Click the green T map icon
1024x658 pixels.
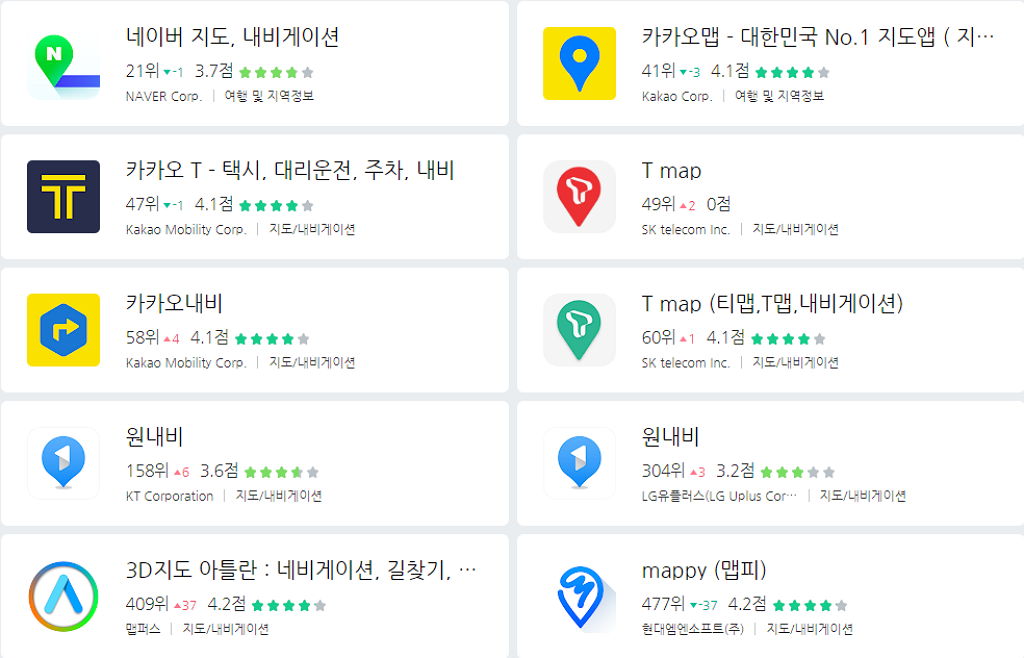(x=579, y=330)
